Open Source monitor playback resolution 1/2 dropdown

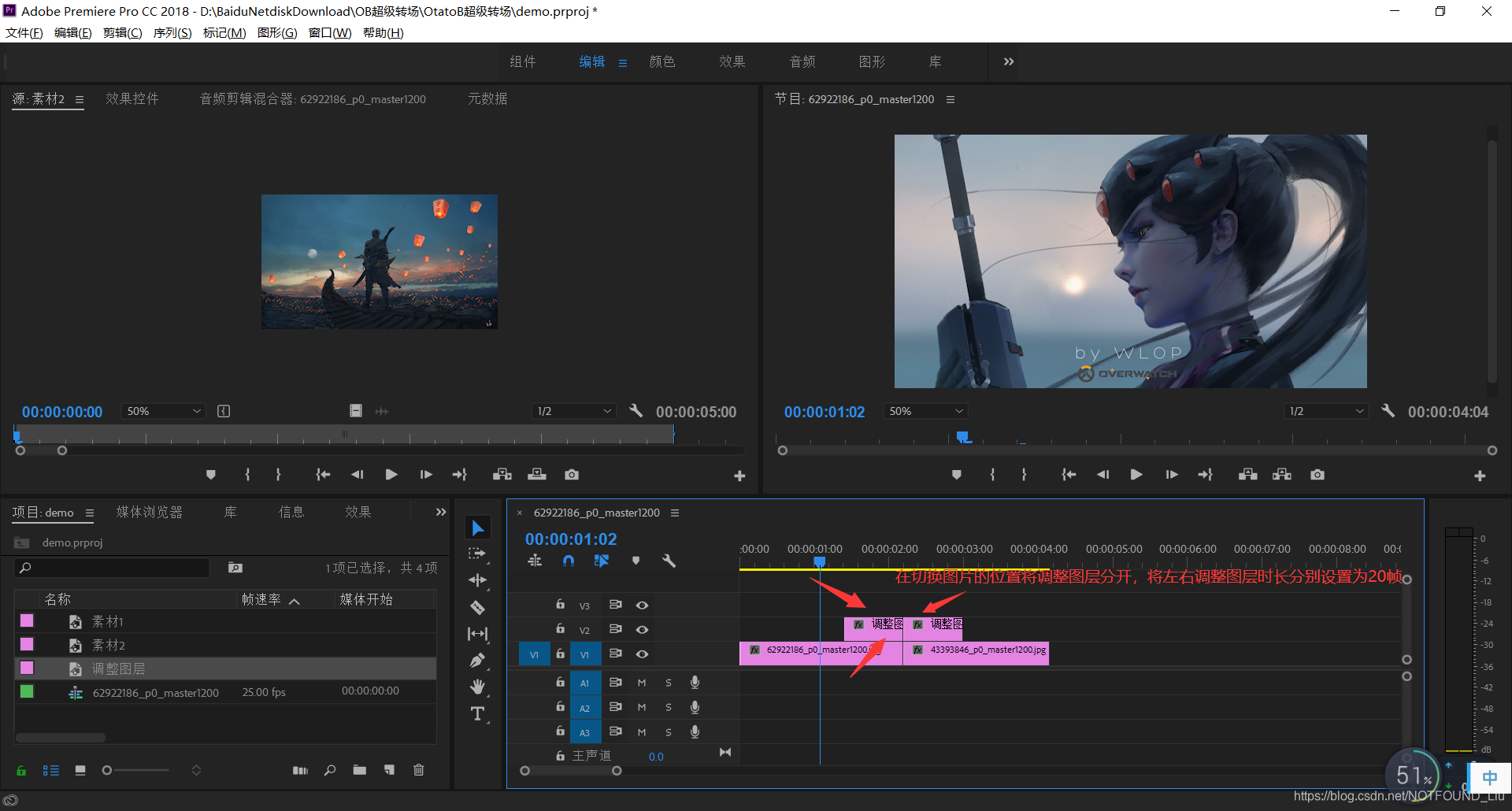(x=573, y=411)
